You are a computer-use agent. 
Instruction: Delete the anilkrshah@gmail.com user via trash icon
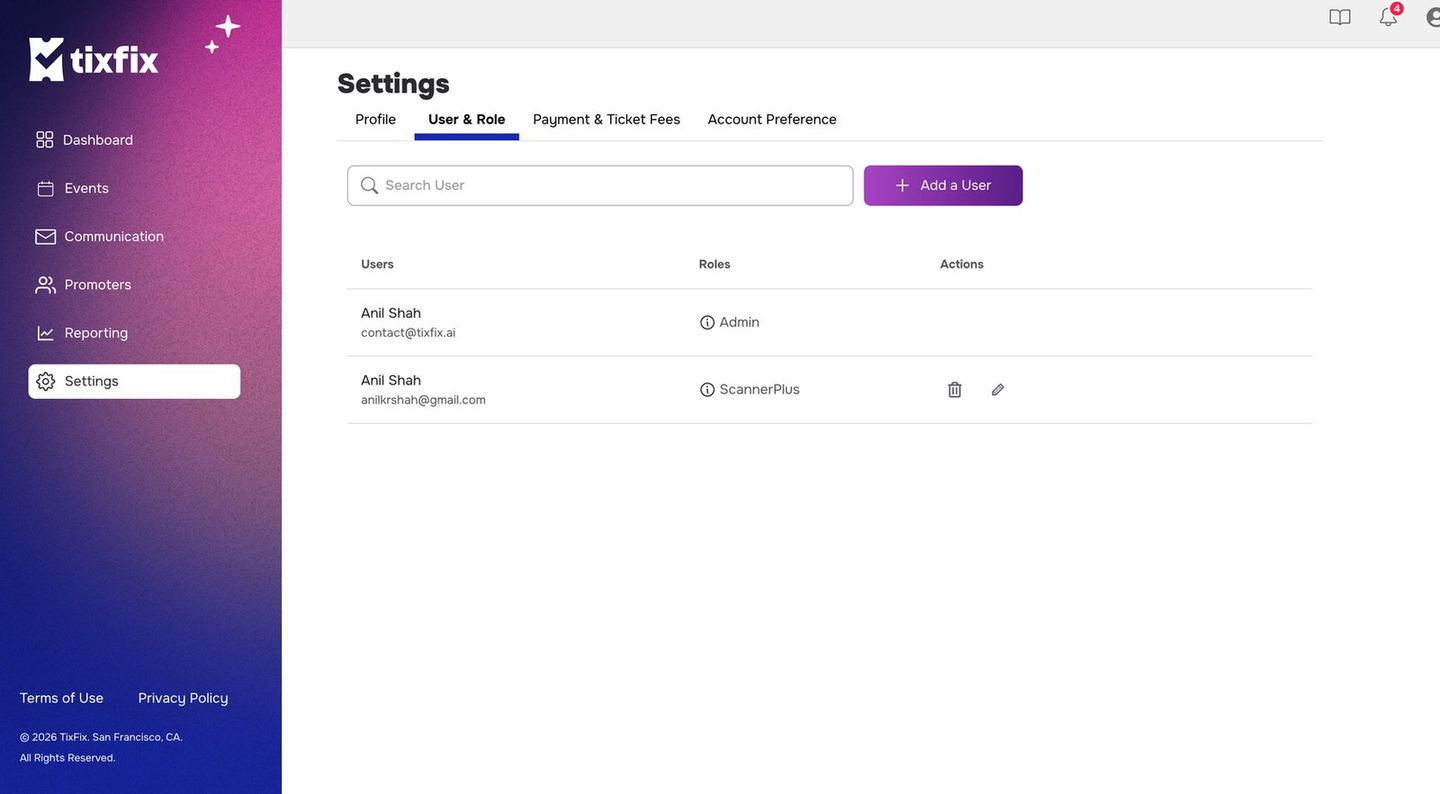coord(955,390)
